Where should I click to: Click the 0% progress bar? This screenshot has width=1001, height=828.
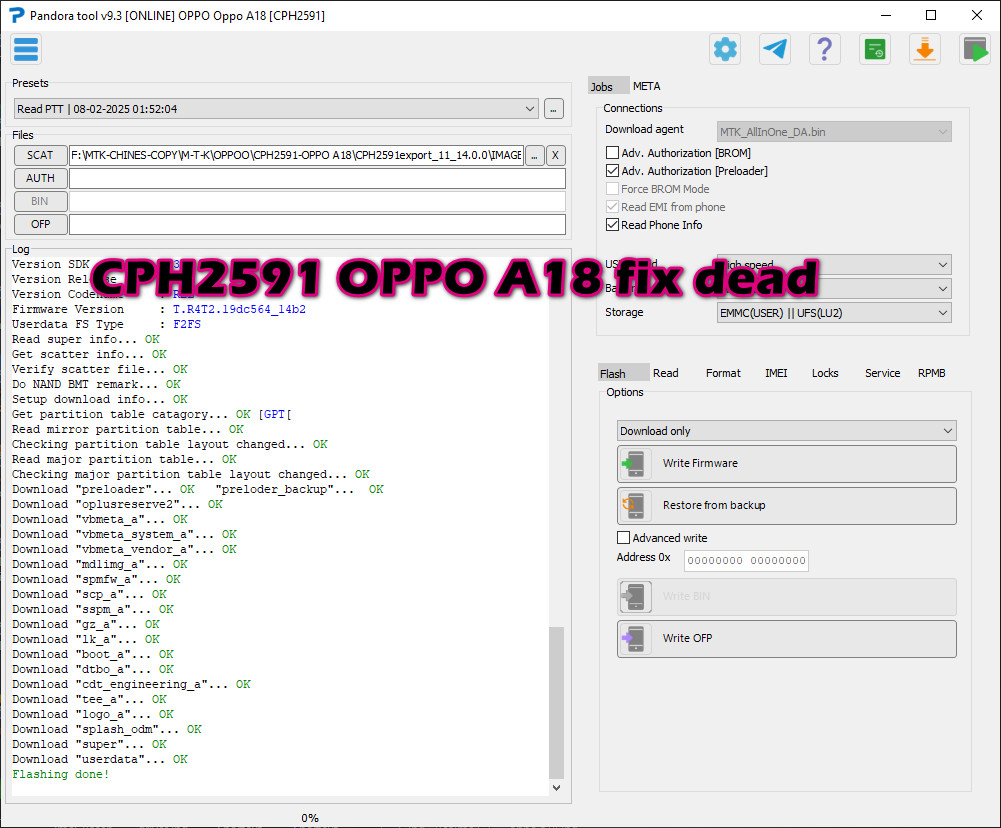pyautogui.click(x=310, y=818)
